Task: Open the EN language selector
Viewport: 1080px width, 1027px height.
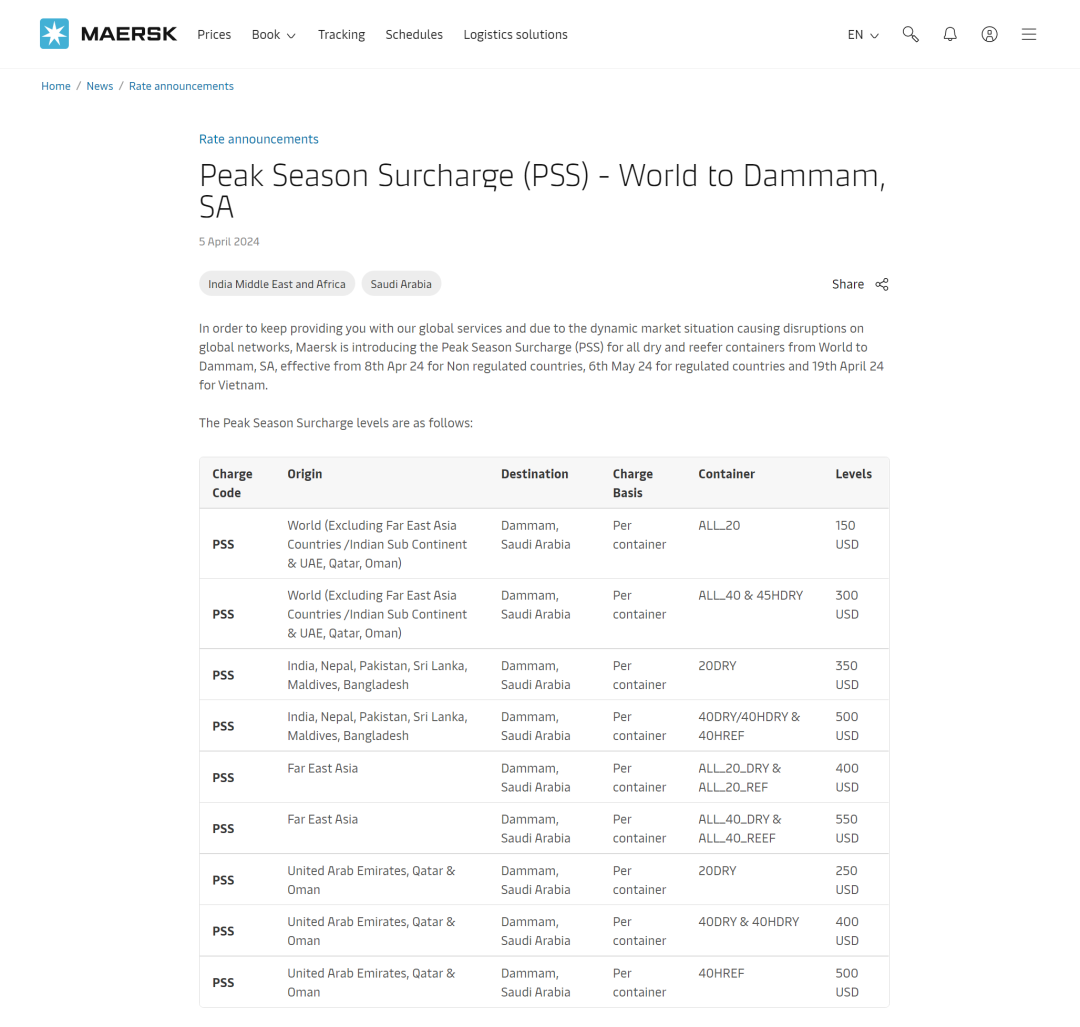Action: tap(863, 34)
